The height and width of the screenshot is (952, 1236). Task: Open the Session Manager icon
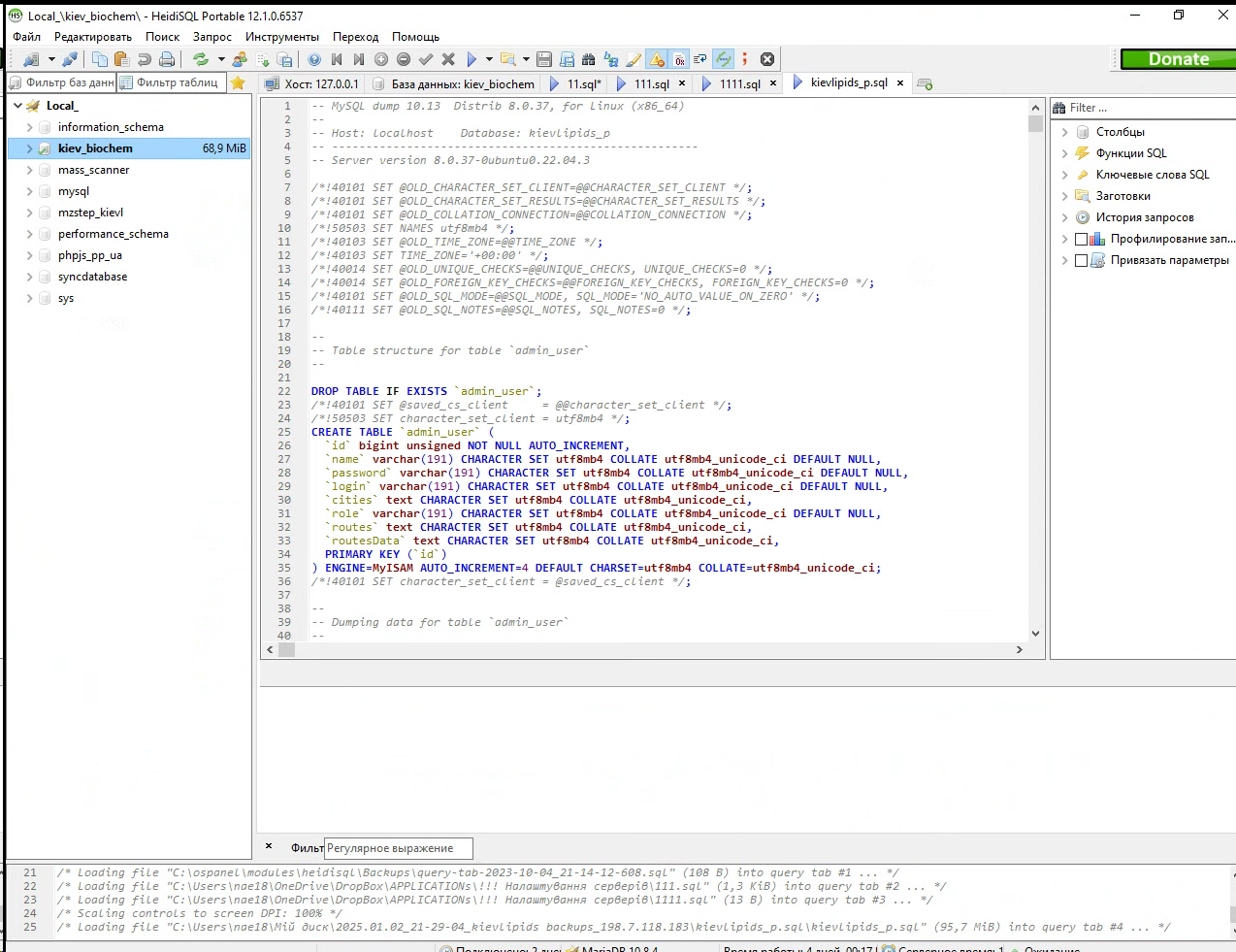tap(31, 58)
